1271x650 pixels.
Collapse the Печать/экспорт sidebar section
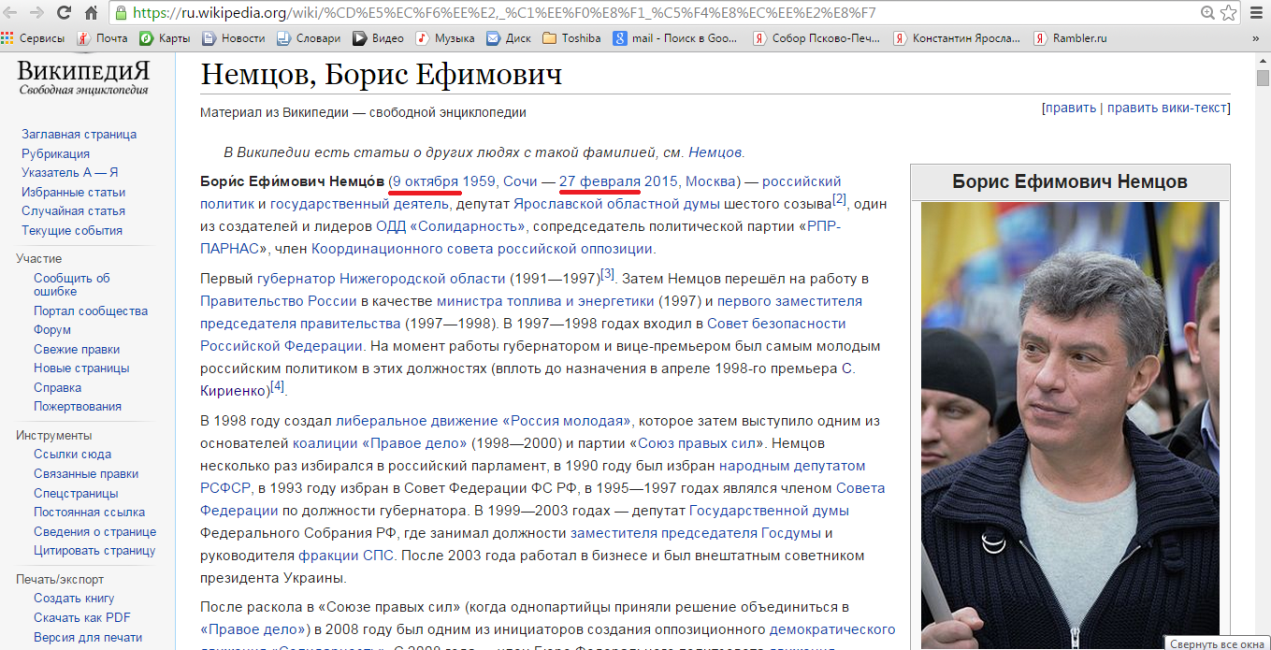60,579
